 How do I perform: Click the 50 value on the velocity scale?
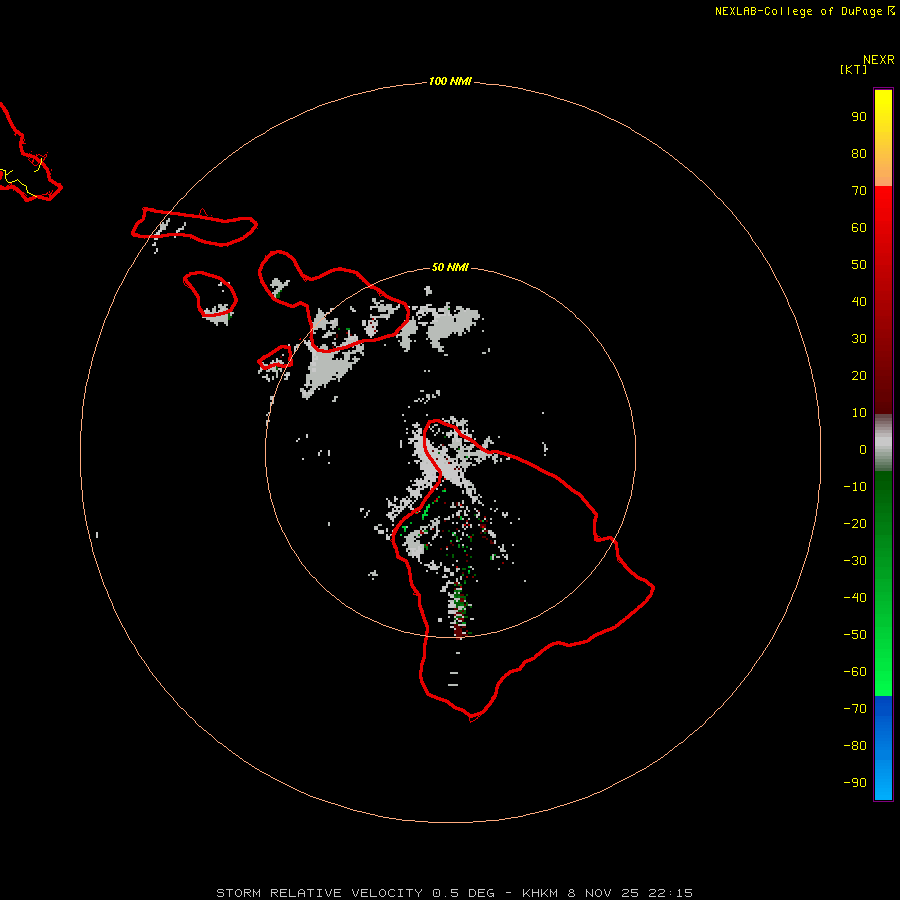coord(859,265)
